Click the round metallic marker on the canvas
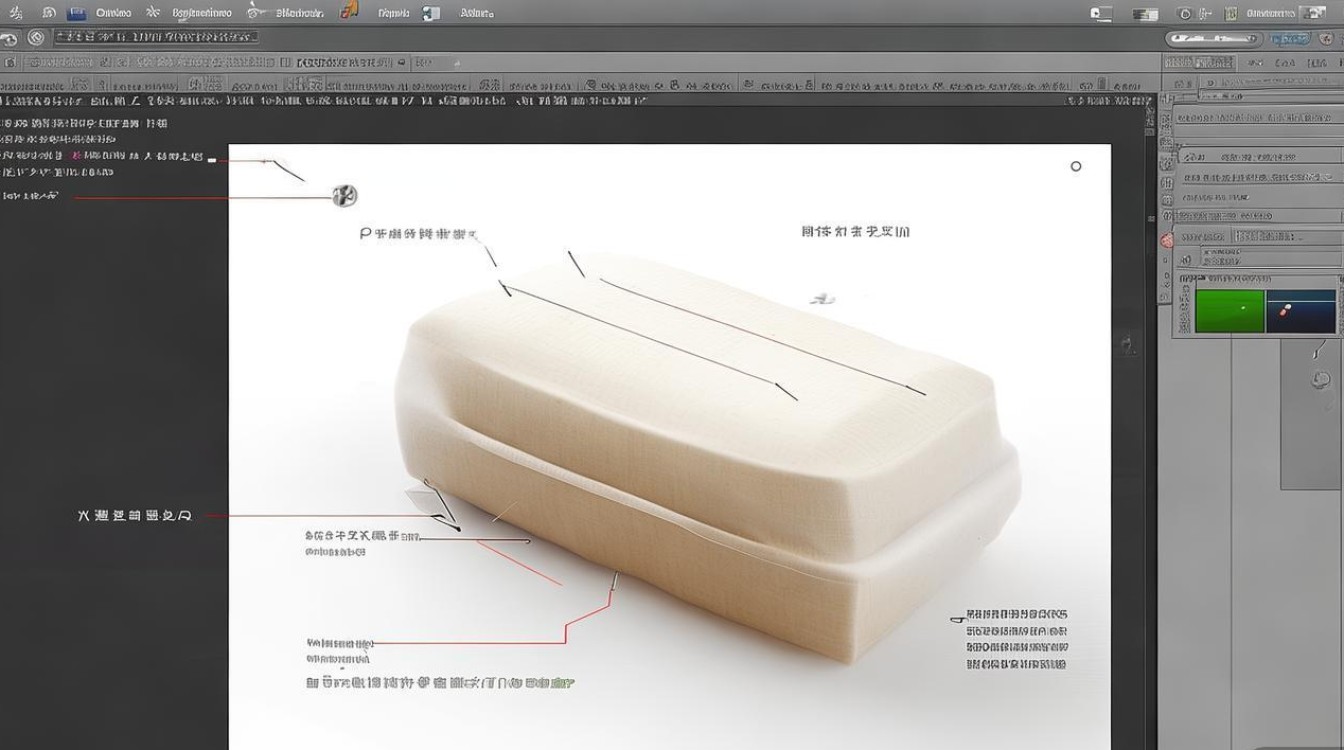The width and height of the screenshot is (1344, 750). coord(344,195)
